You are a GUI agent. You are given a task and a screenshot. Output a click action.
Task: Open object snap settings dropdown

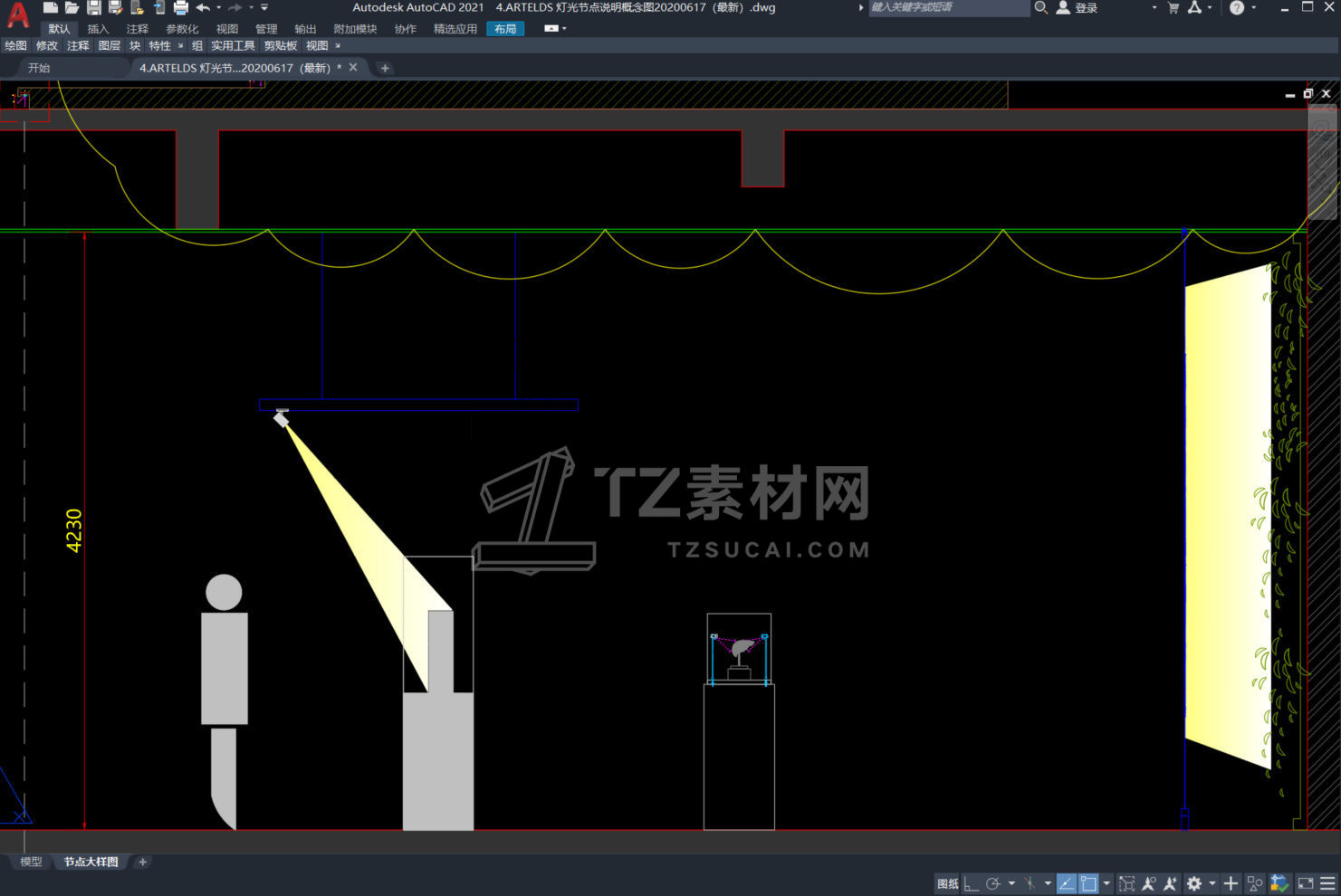(x=1106, y=883)
